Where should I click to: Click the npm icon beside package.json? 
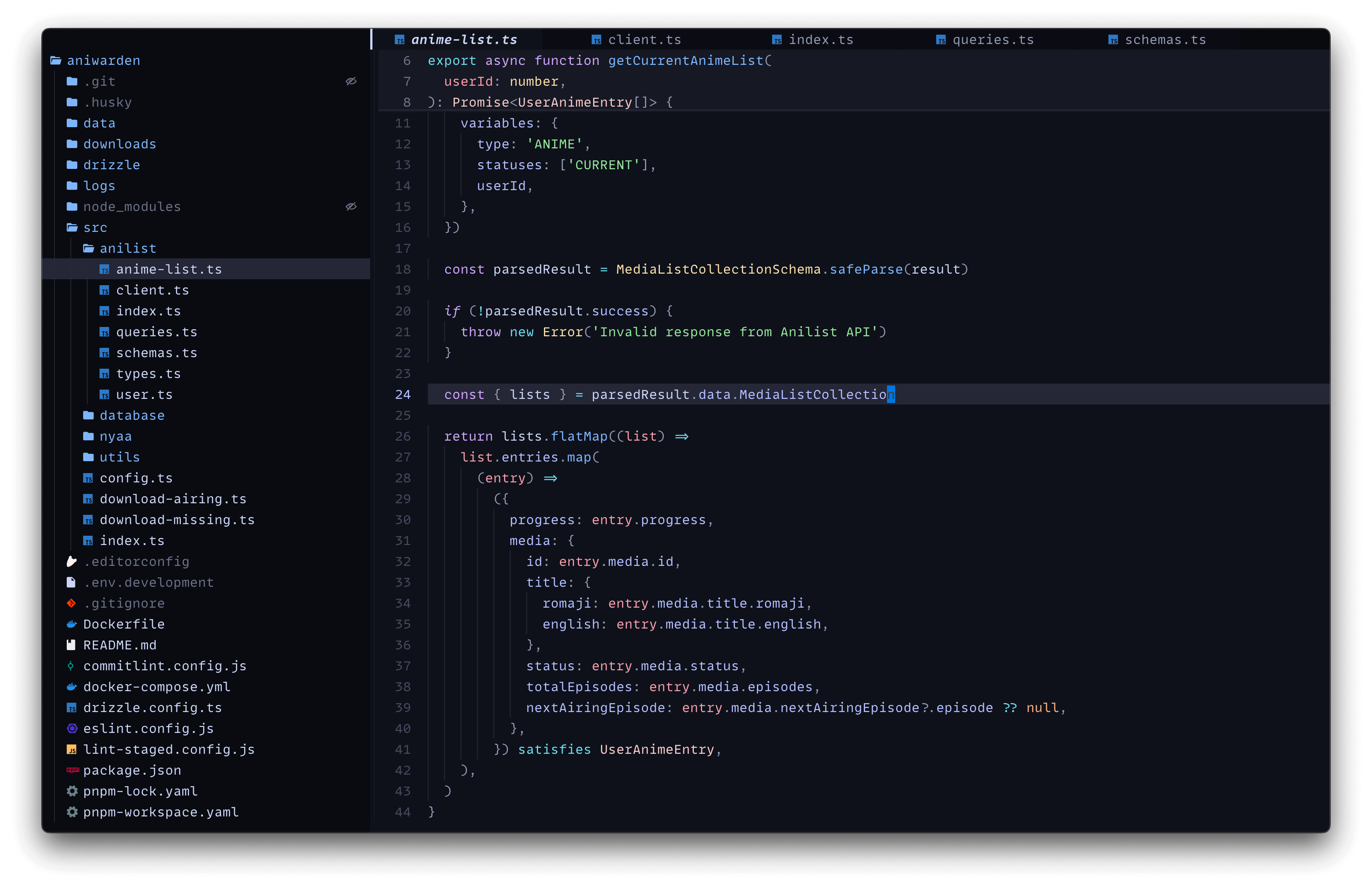coord(73,770)
